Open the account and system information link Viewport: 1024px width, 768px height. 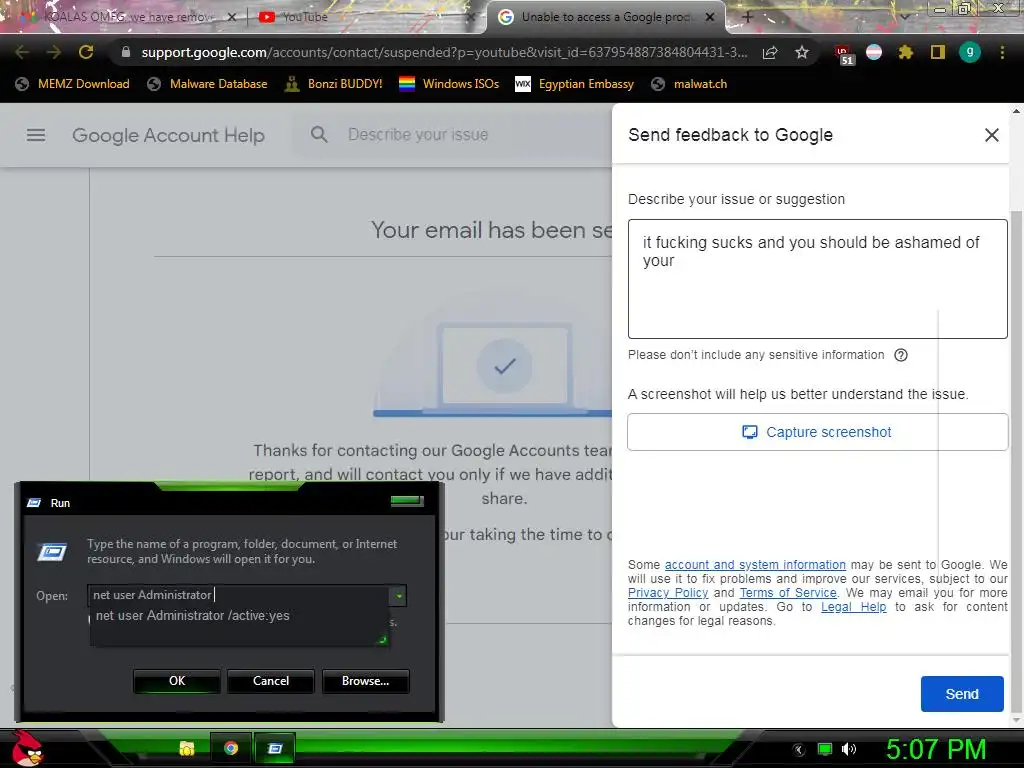click(x=755, y=564)
